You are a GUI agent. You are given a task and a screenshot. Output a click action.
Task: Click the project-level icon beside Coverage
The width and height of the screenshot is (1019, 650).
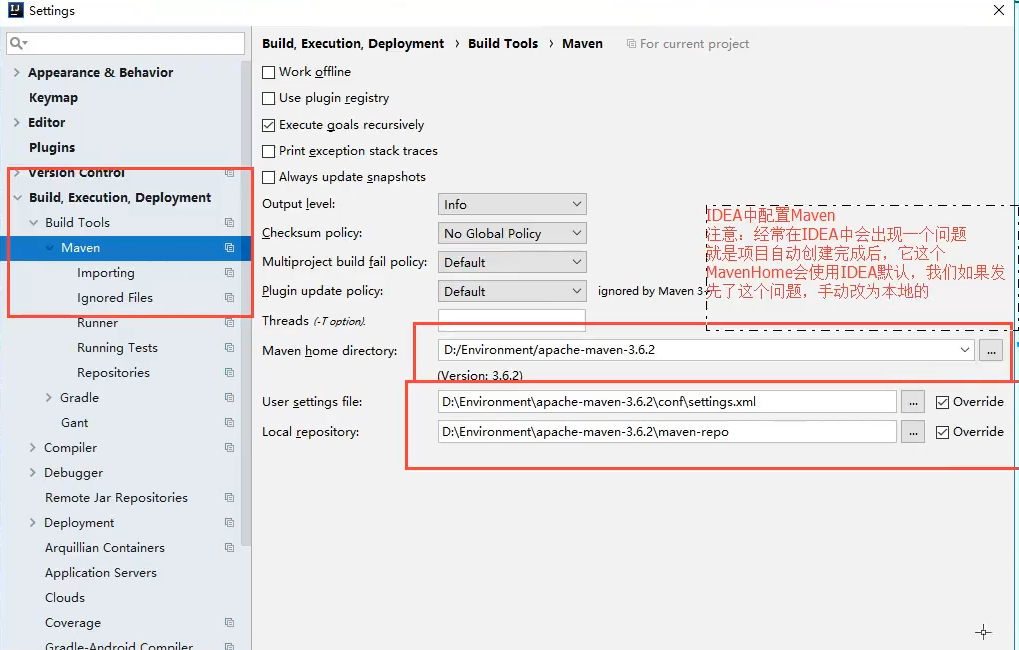tap(229, 623)
